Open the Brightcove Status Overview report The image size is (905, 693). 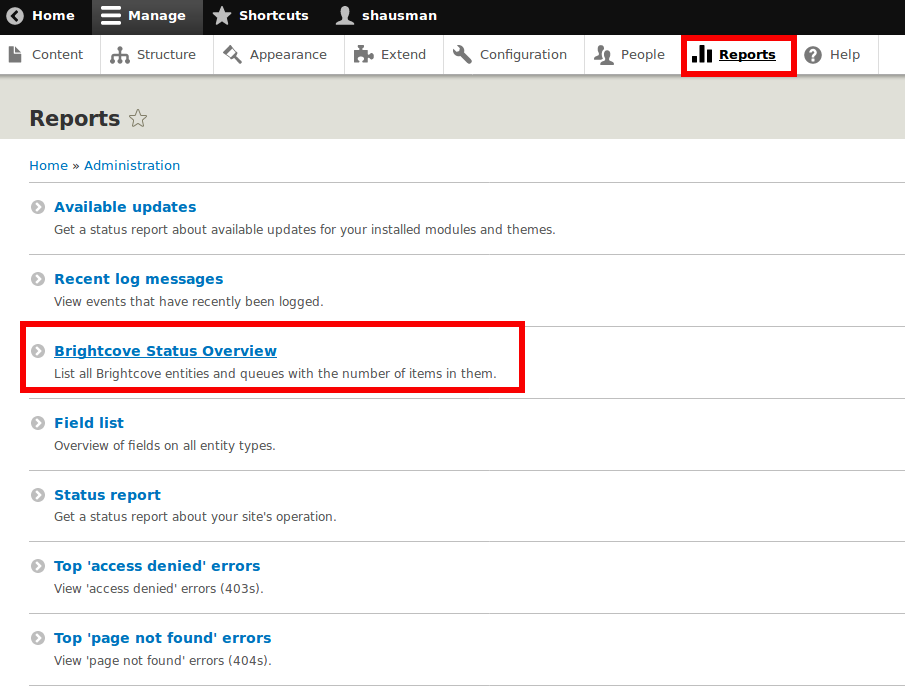click(165, 351)
